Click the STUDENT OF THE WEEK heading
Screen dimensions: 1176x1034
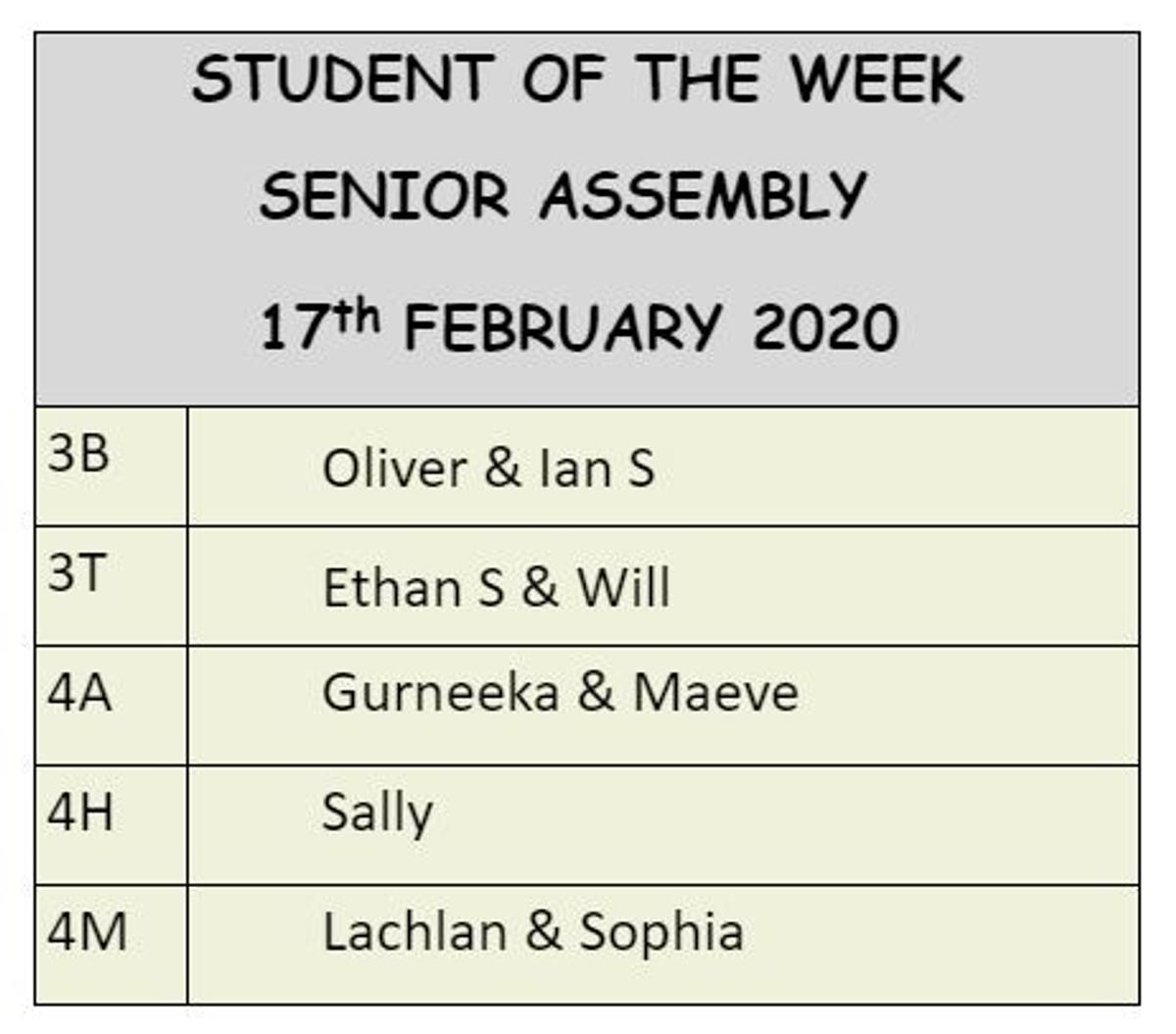[x=578, y=78]
